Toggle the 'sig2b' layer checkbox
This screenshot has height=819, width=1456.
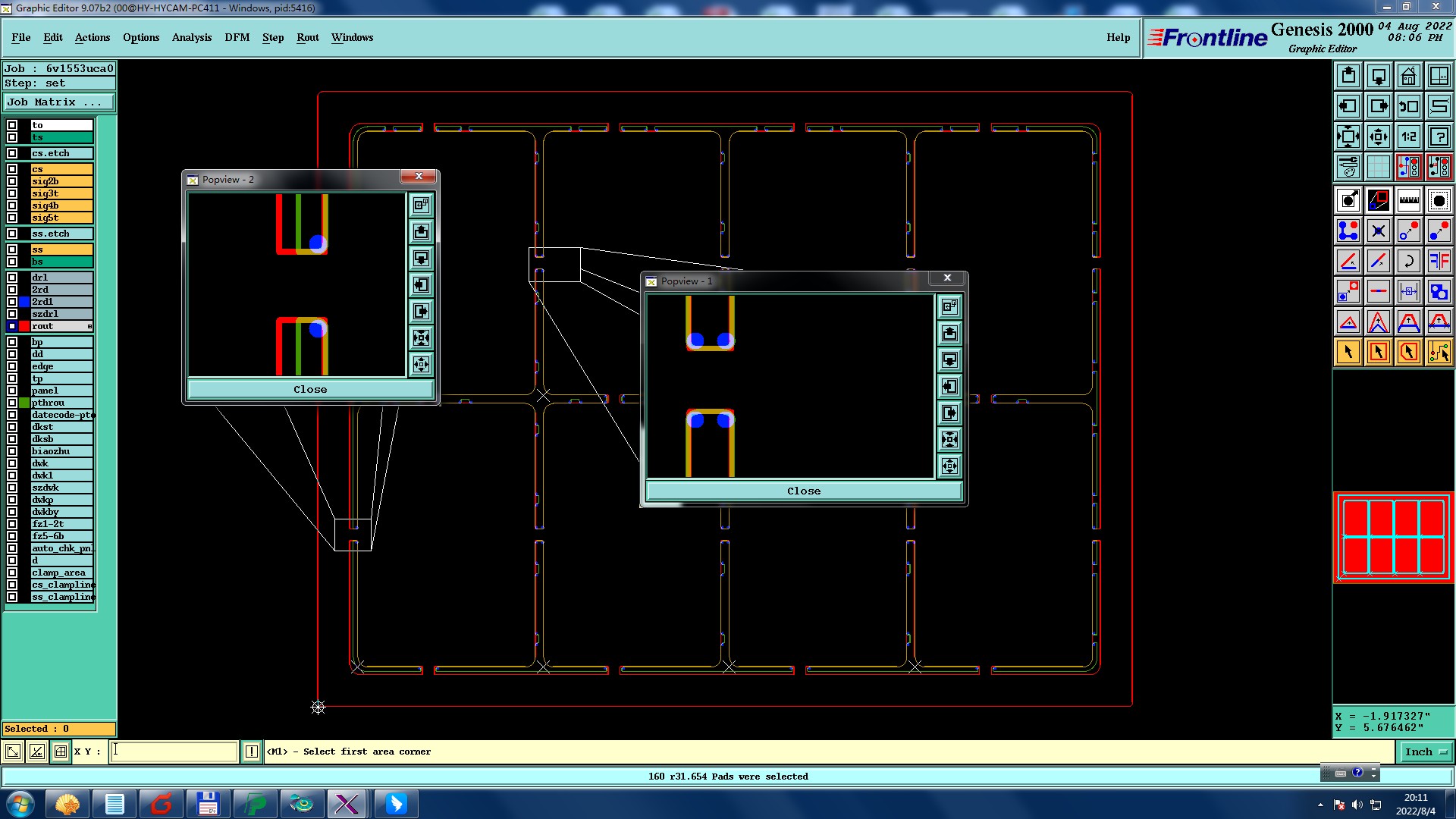tap(12, 181)
